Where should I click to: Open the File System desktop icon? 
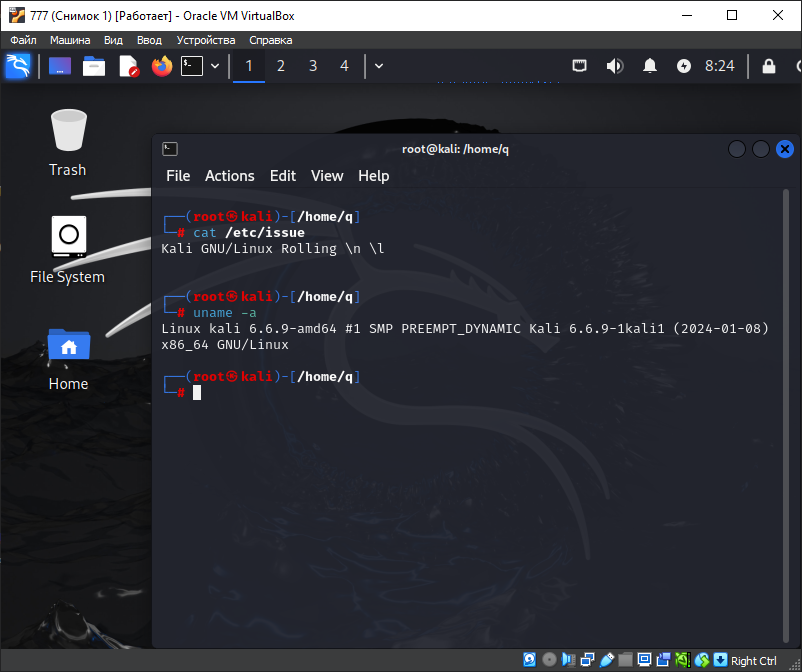(x=68, y=250)
